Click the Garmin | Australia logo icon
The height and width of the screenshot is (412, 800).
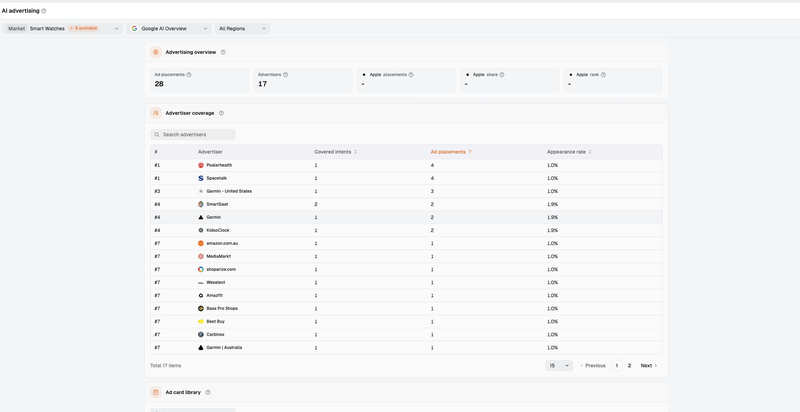201,348
